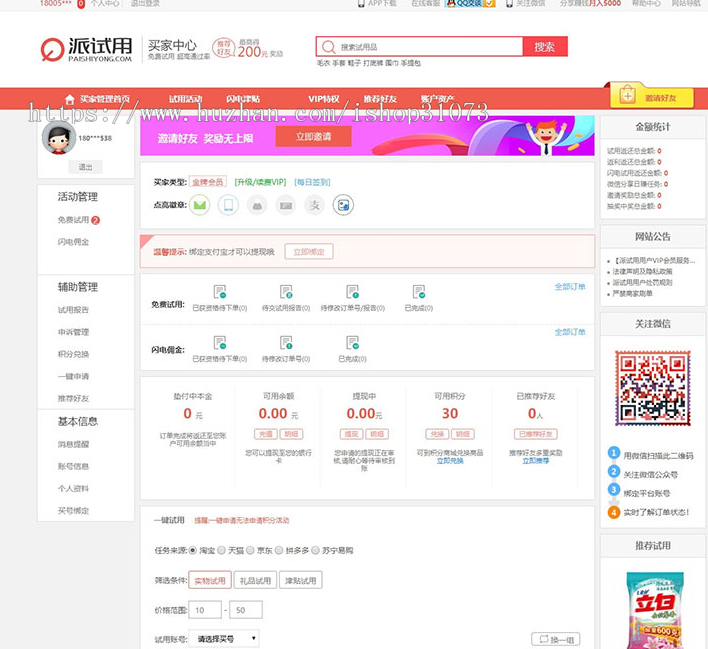Click the 提现 button under 提现中
This screenshot has height=649, width=708.
(351, 434)
